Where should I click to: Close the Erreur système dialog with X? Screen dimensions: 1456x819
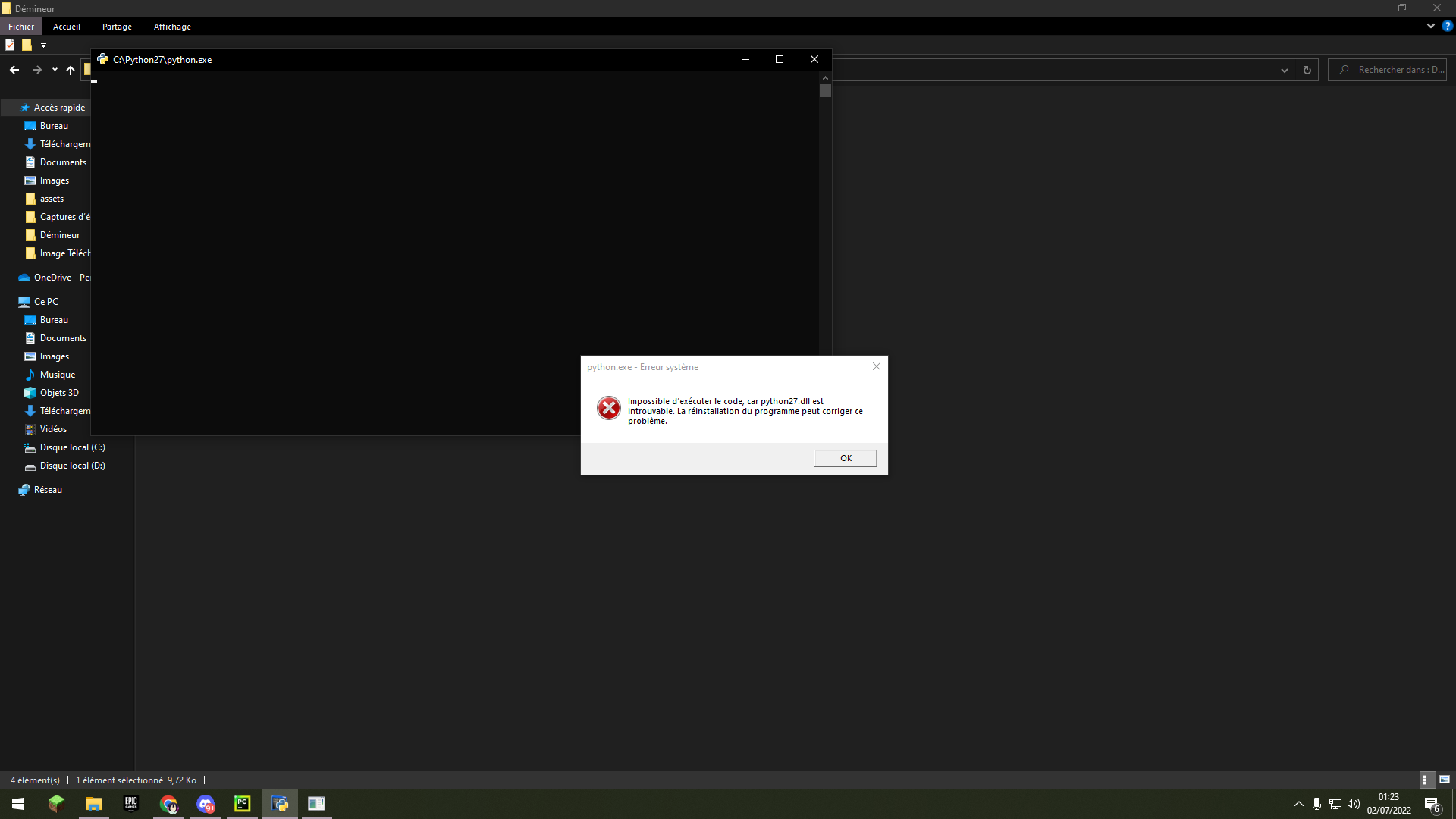[x=877, y=366]
